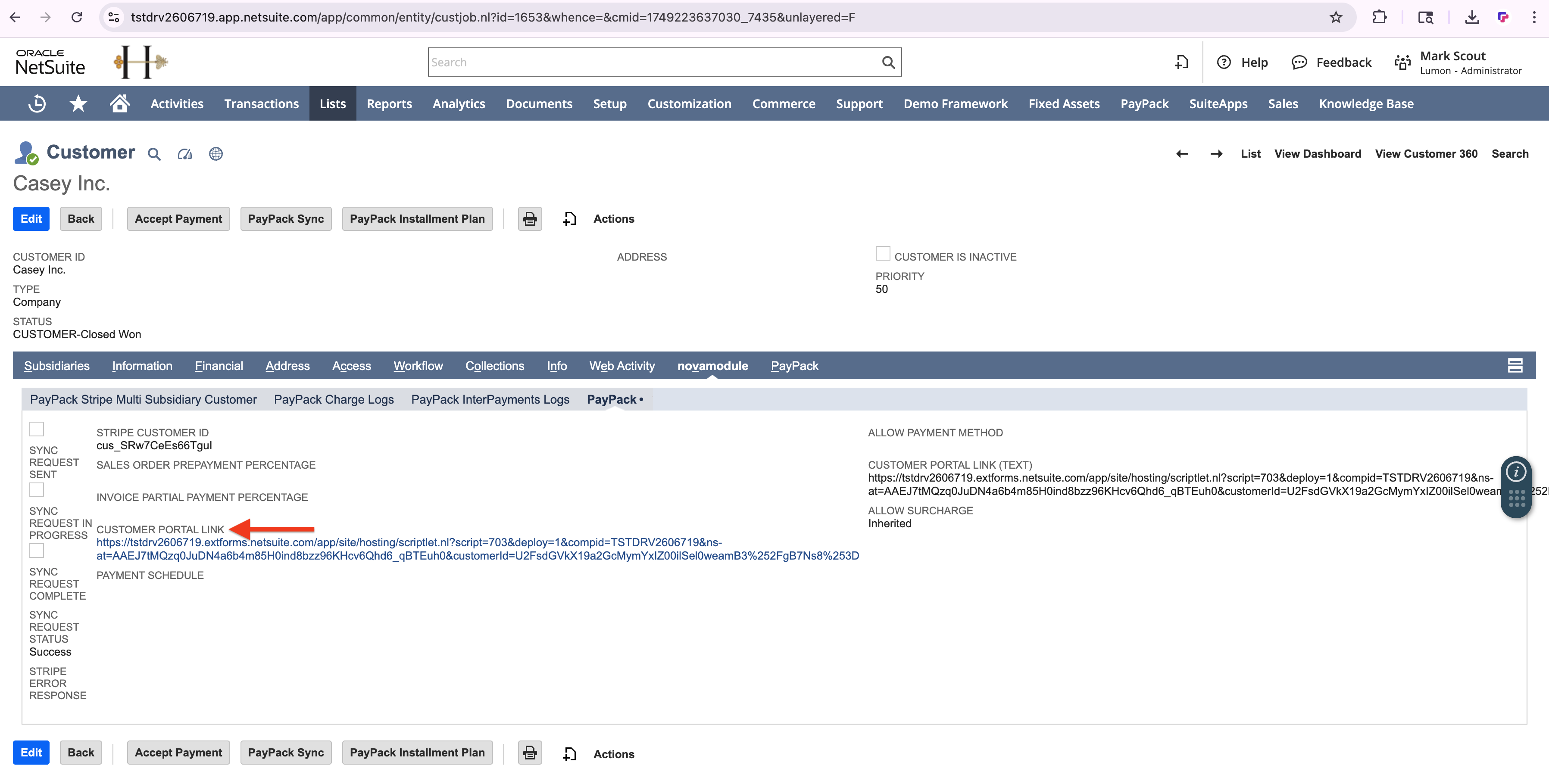The height and width of the screenshot is (784, 1549).
Task: Click the bottom blue Edit button
Action: (x=31, y=753)
